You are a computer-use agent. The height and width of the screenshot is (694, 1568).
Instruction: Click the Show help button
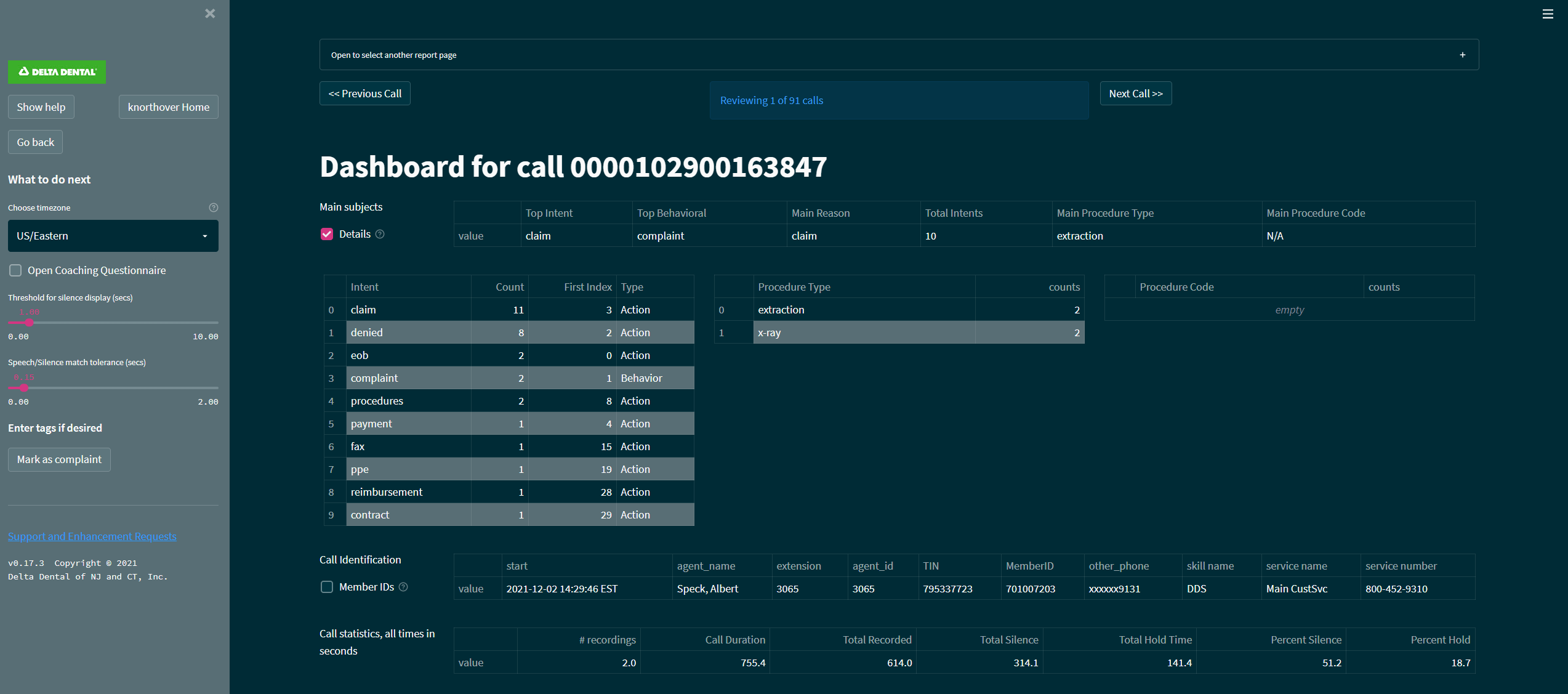click(x=41, y=107)
